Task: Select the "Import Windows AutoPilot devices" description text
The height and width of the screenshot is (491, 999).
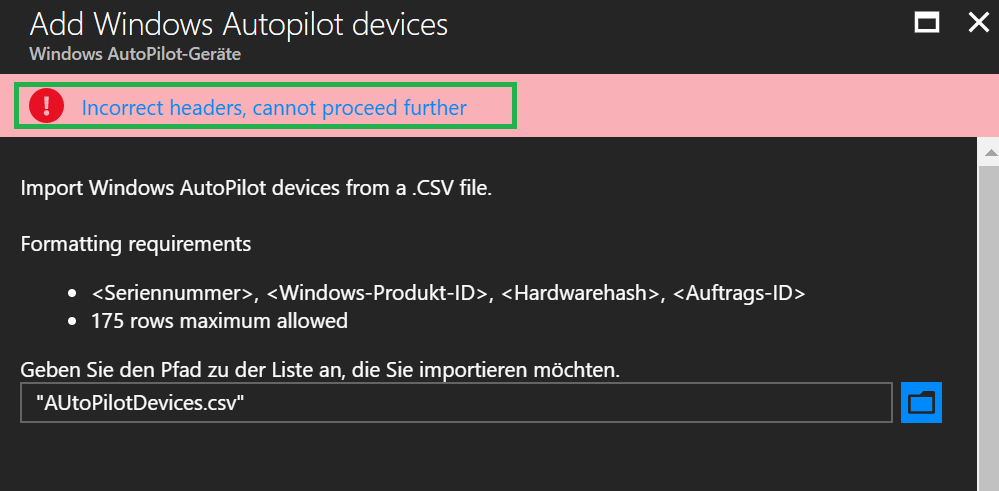Action: click(x=257, y=187)
